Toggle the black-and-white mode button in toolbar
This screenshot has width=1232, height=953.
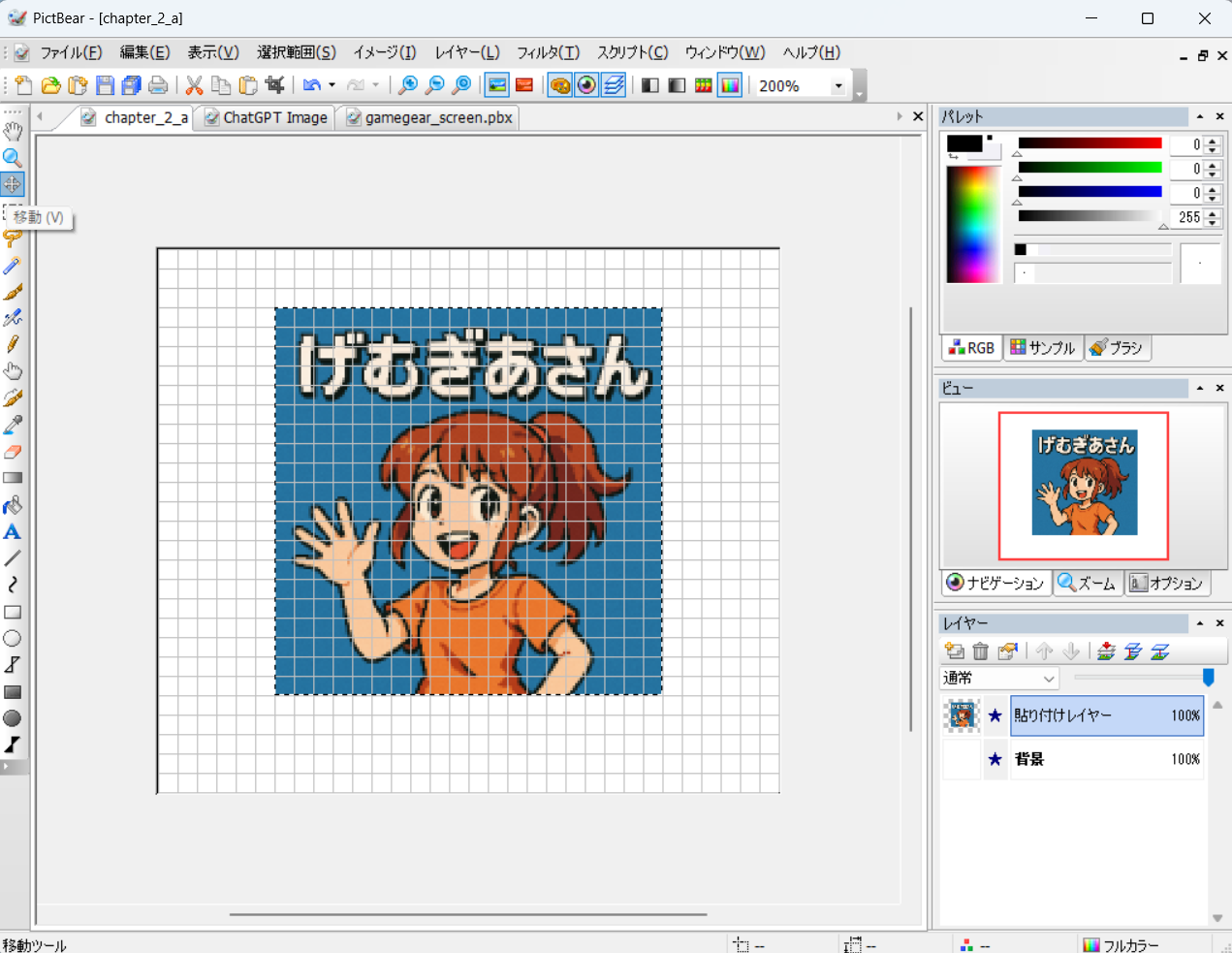click(649, 85)
